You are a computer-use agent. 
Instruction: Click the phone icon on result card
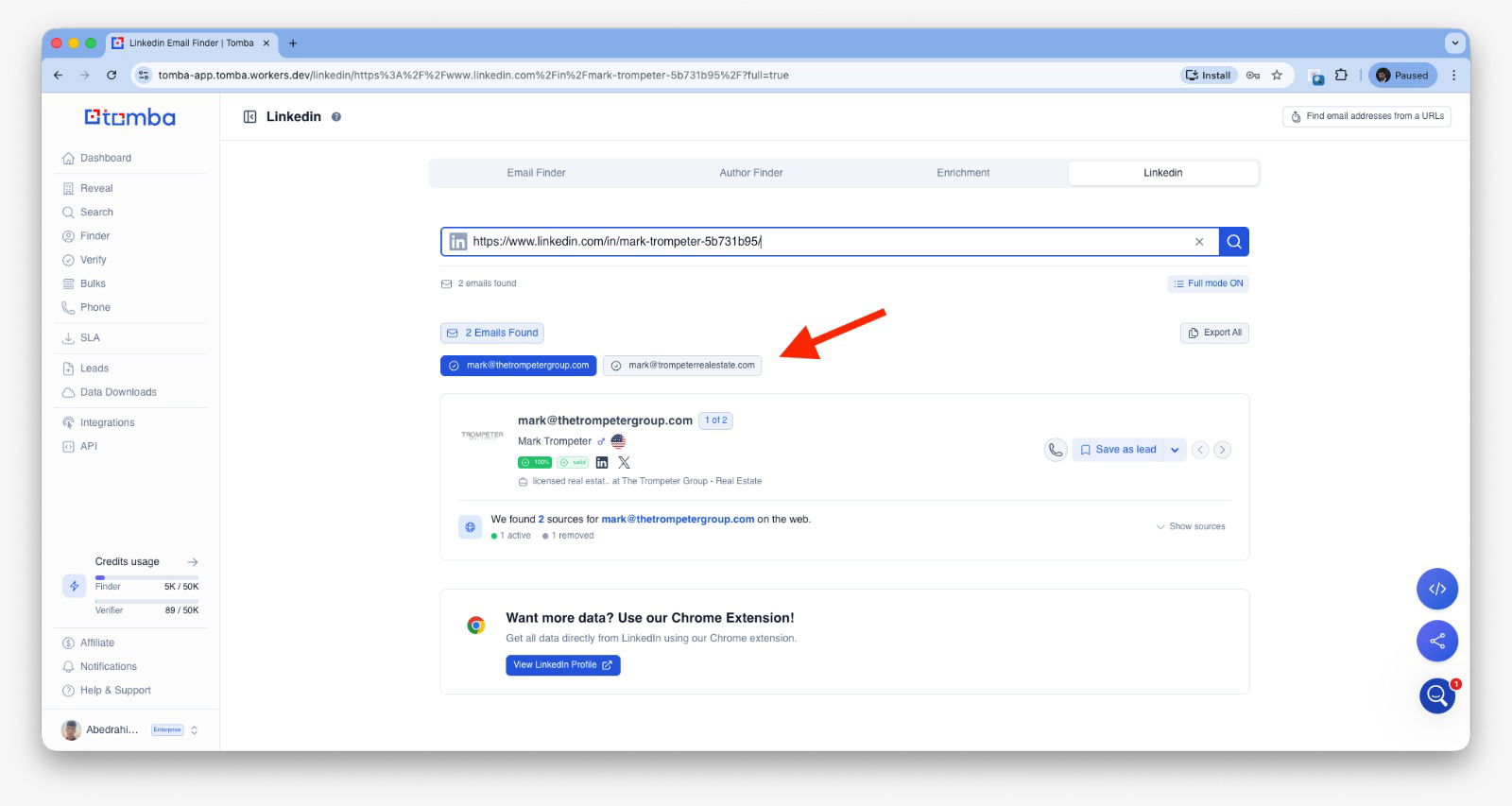pyautogui.click(x=1056, y=450)
